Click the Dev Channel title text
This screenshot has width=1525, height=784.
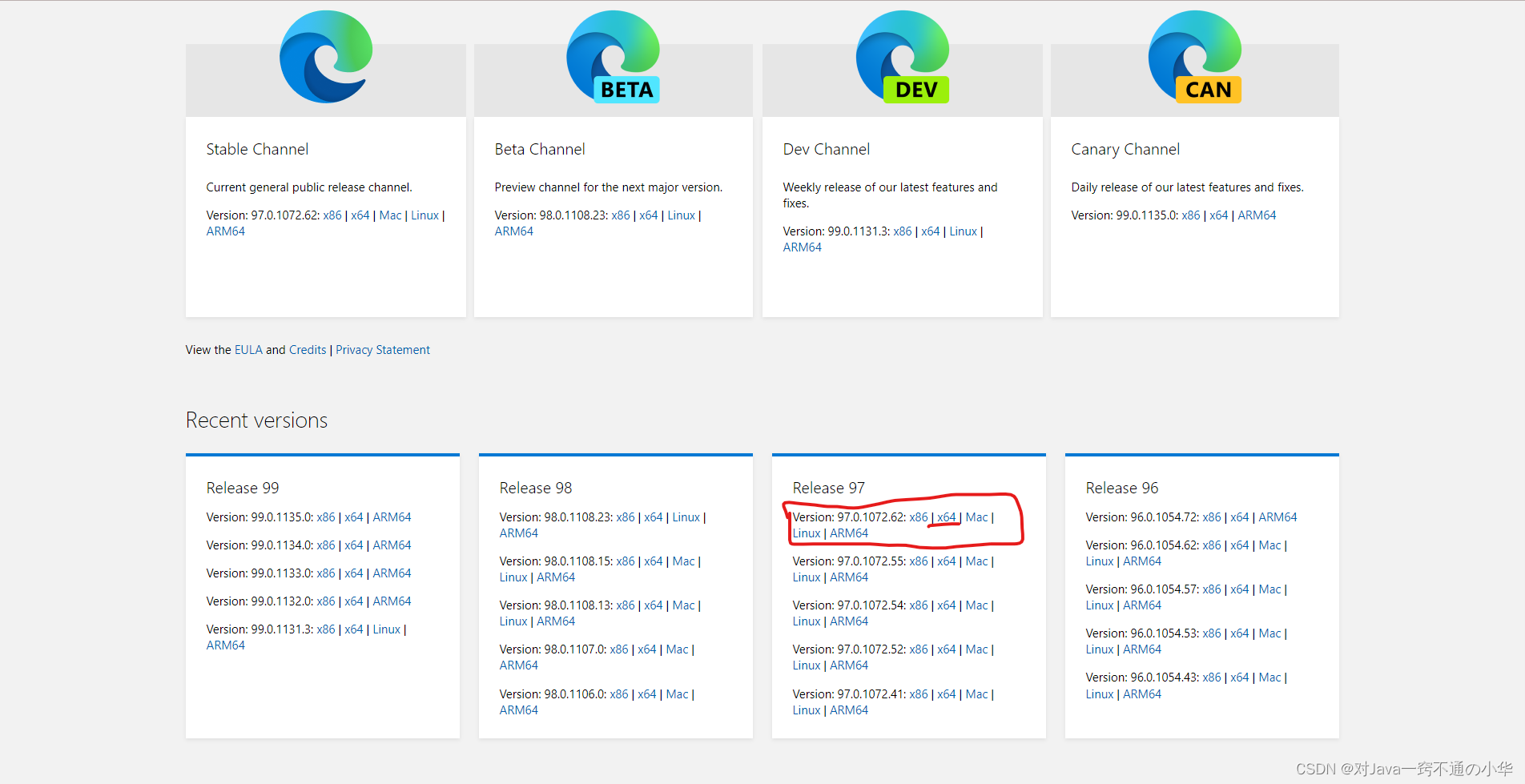(x=827, y=149)
